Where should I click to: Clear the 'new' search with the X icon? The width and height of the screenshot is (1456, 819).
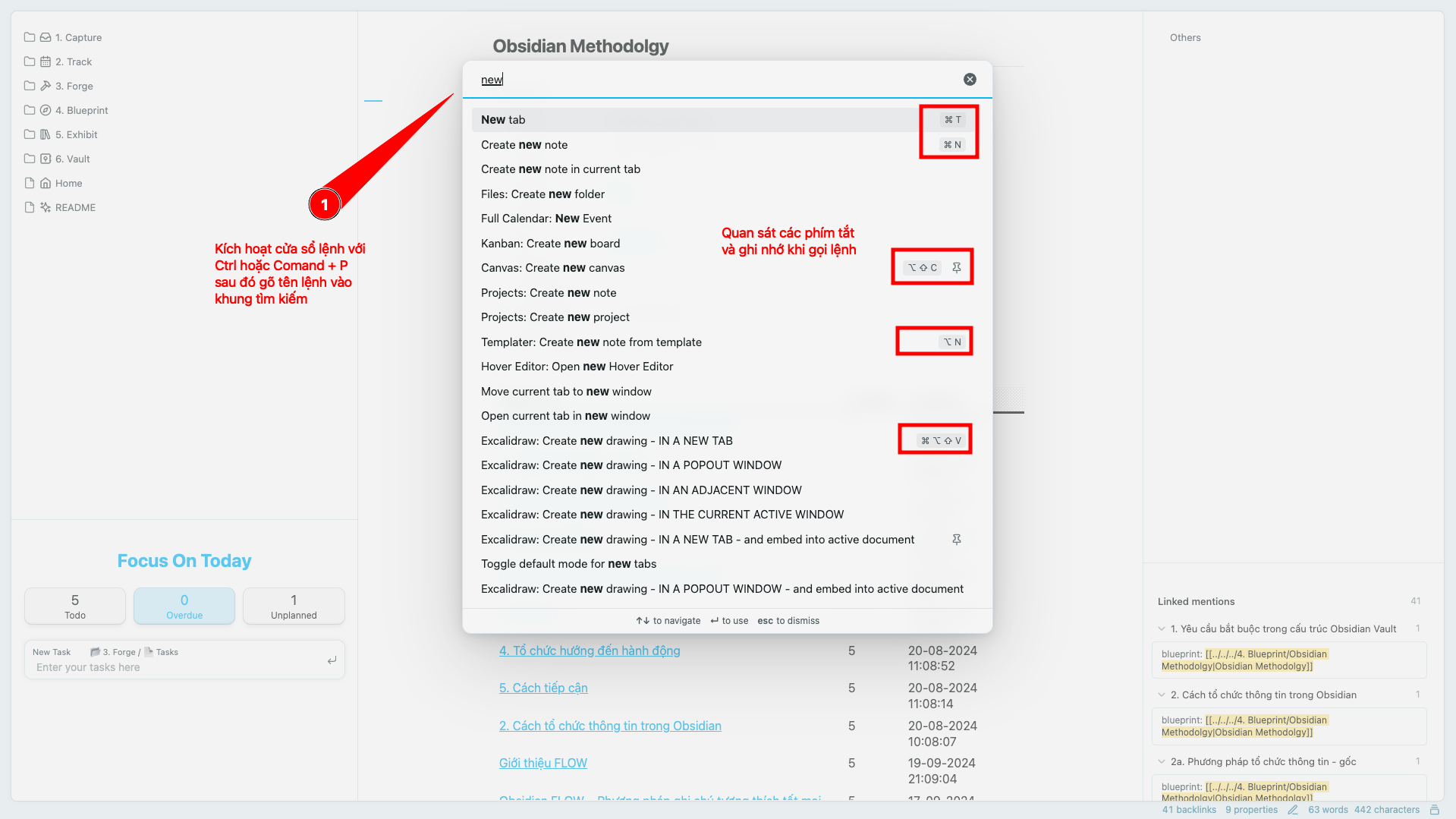click(969, 79)
